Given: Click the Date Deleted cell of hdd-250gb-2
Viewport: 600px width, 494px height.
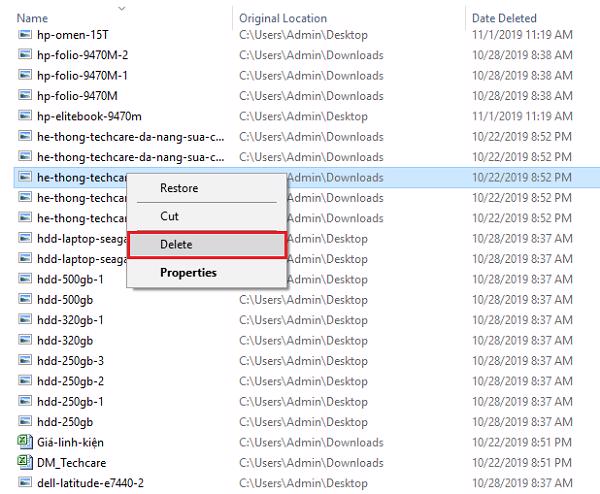Looking at the screenshot, I should (522, 381).
